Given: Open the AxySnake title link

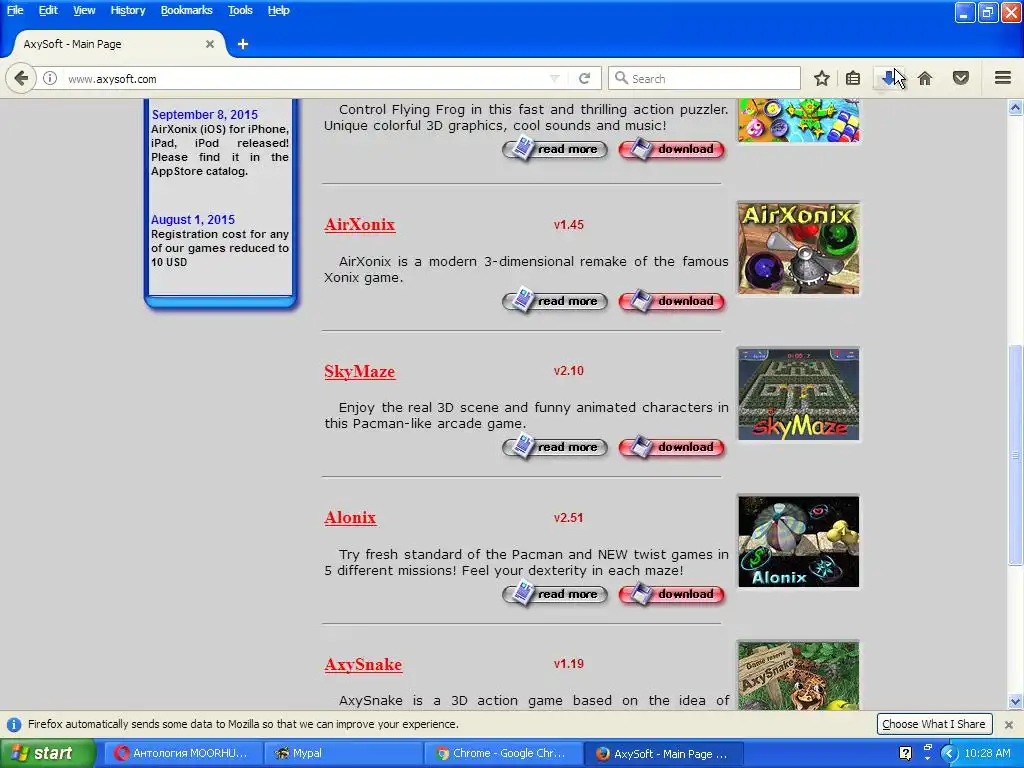Looking at the screenshot, I should (x=363, y=665).
